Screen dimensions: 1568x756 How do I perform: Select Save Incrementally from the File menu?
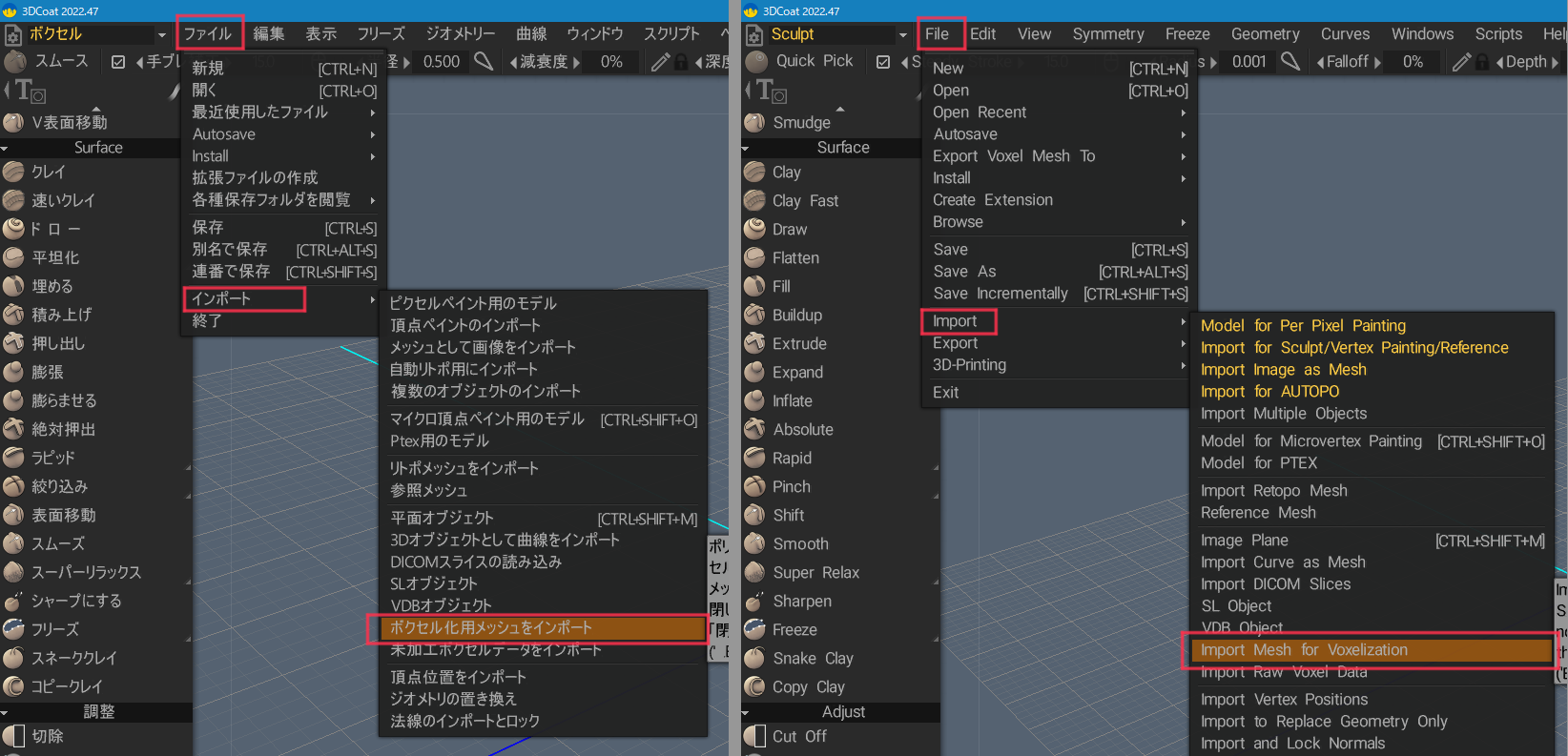(1059, 293)
